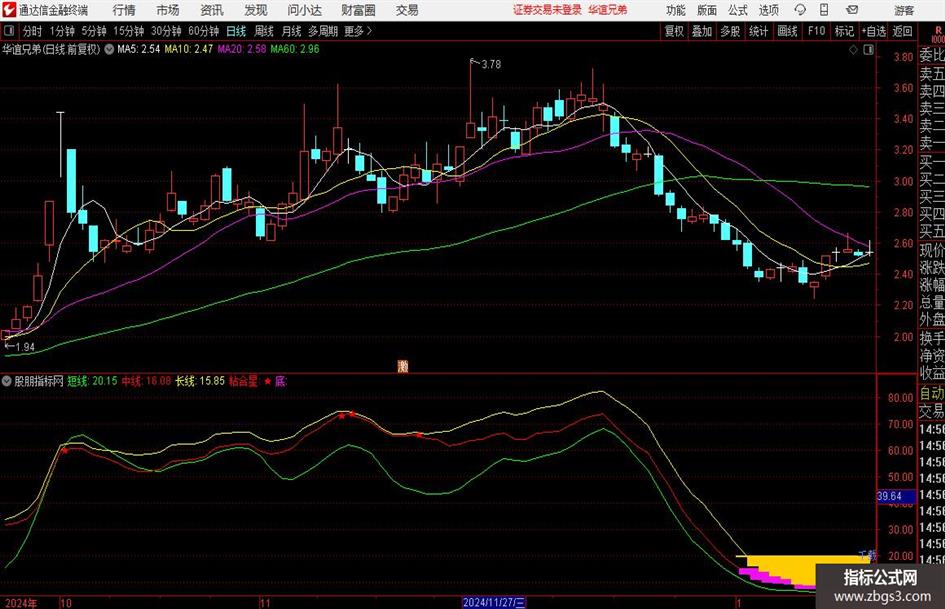Click the mobile phone icon
The width and height of the screenshot is (945, 609).
pyautogui.click(x=824, y=10)
